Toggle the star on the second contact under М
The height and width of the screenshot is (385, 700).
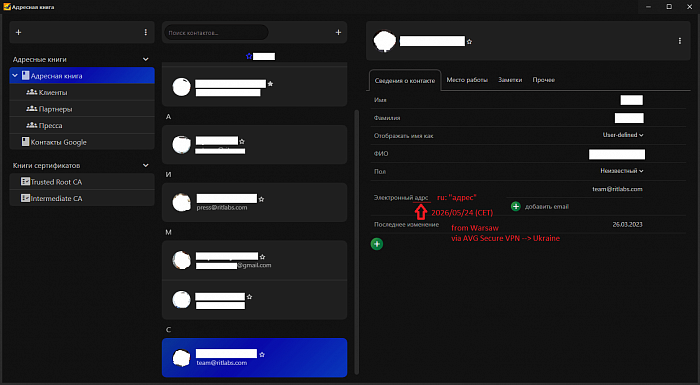click(250, 297)
